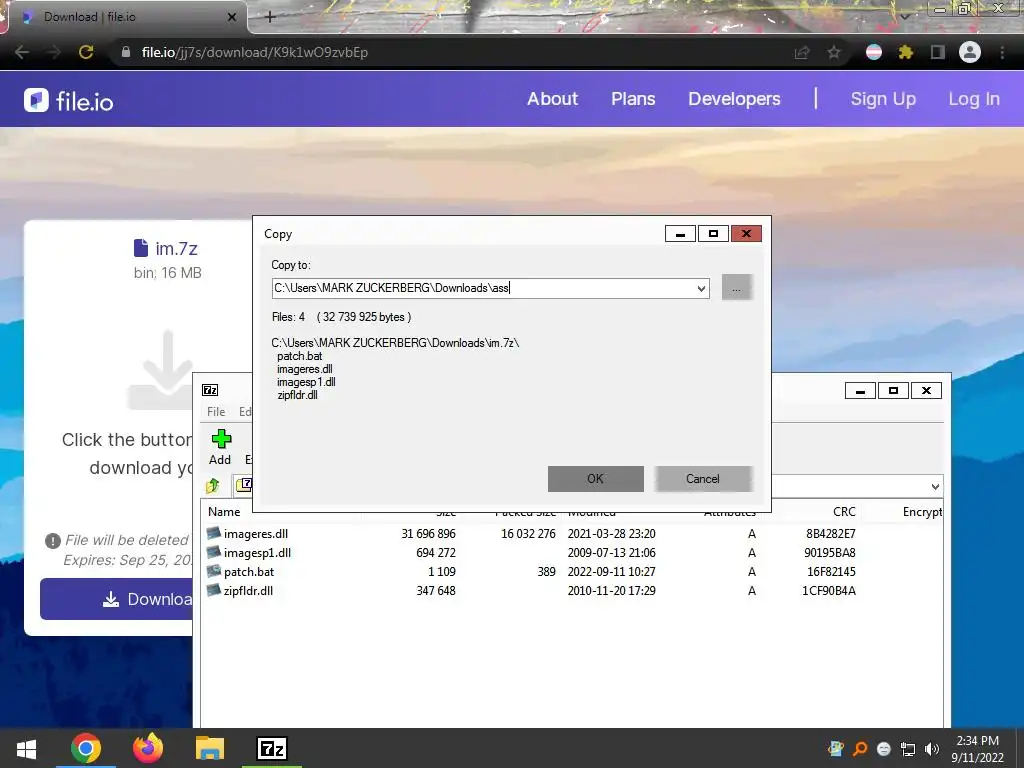Click Sign Up on file.io
This screenshot has width=1024, height=768.
883,99
